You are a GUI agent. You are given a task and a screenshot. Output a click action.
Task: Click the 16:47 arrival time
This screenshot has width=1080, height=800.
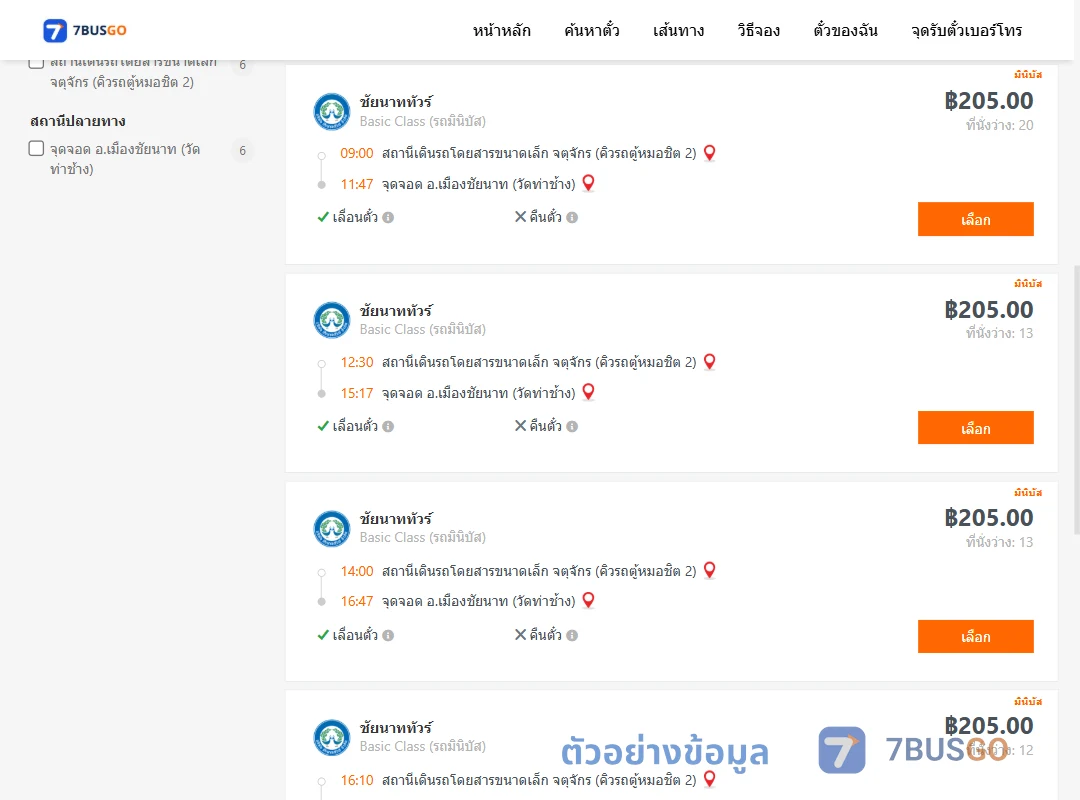pos(357,602)
